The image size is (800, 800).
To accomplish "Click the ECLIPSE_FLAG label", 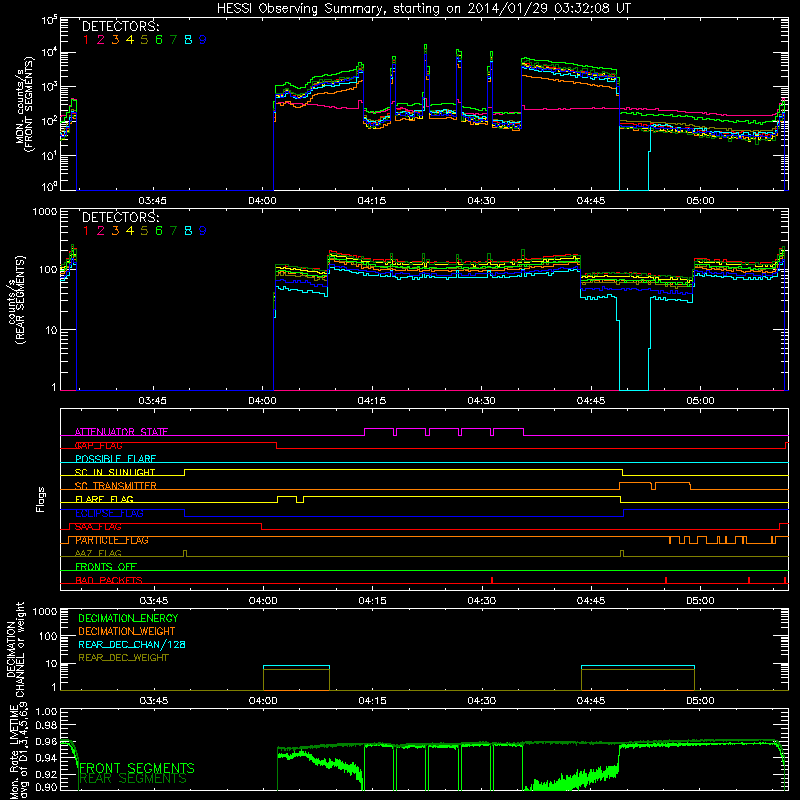I will [x=109, y=513].
